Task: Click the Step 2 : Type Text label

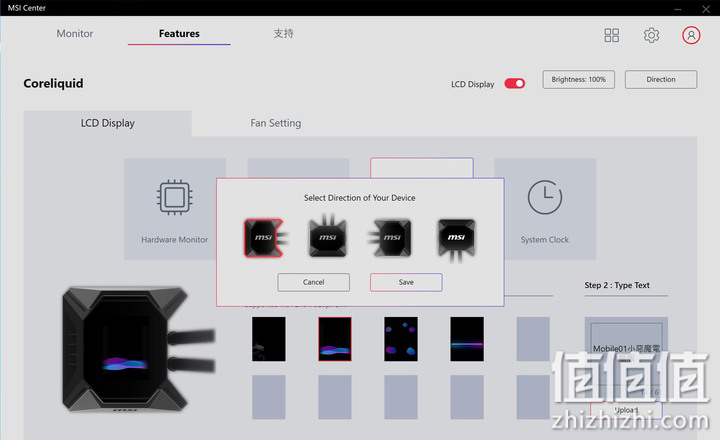Action: tap(617, 285)
